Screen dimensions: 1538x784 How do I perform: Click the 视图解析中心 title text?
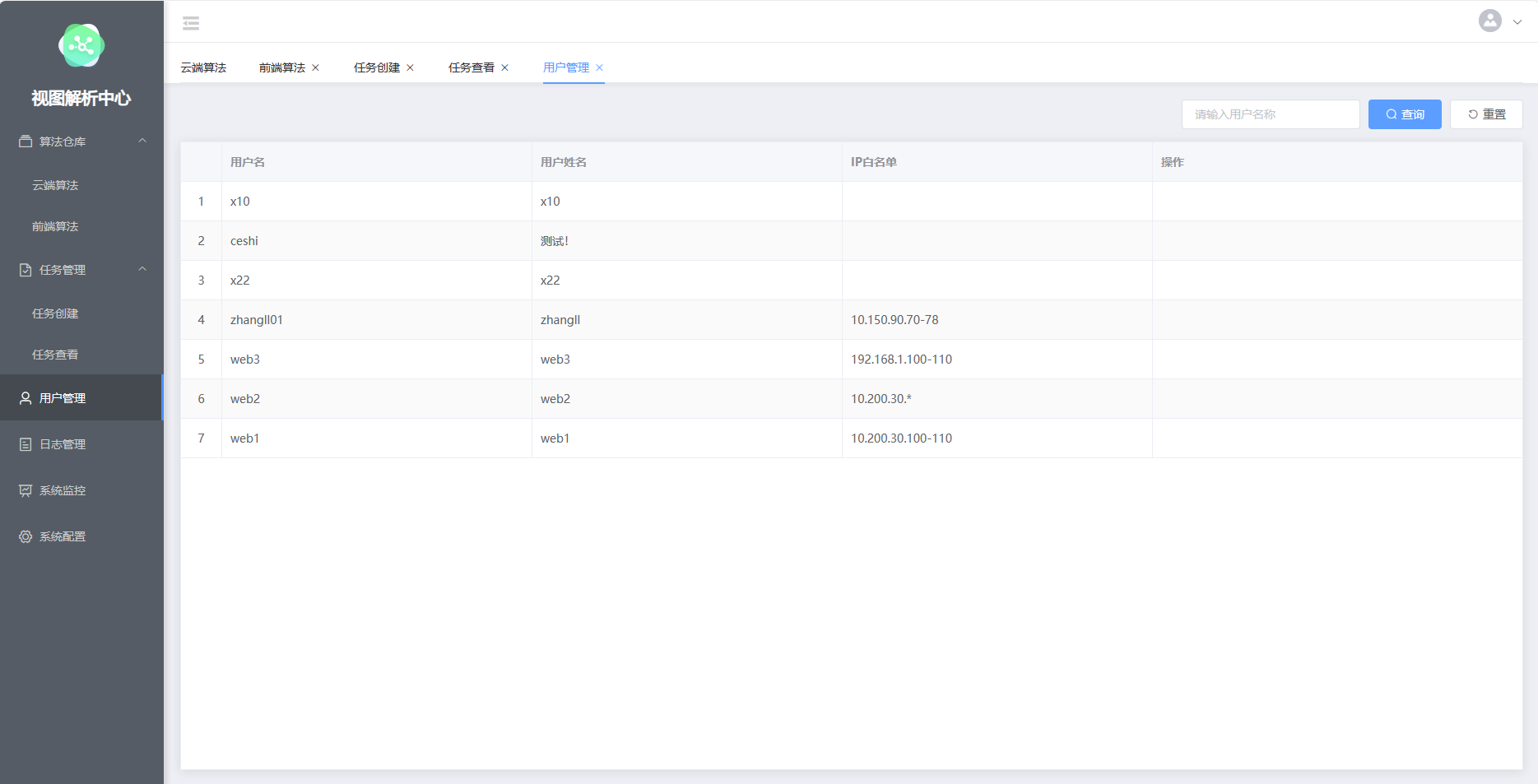pos(81,99)
